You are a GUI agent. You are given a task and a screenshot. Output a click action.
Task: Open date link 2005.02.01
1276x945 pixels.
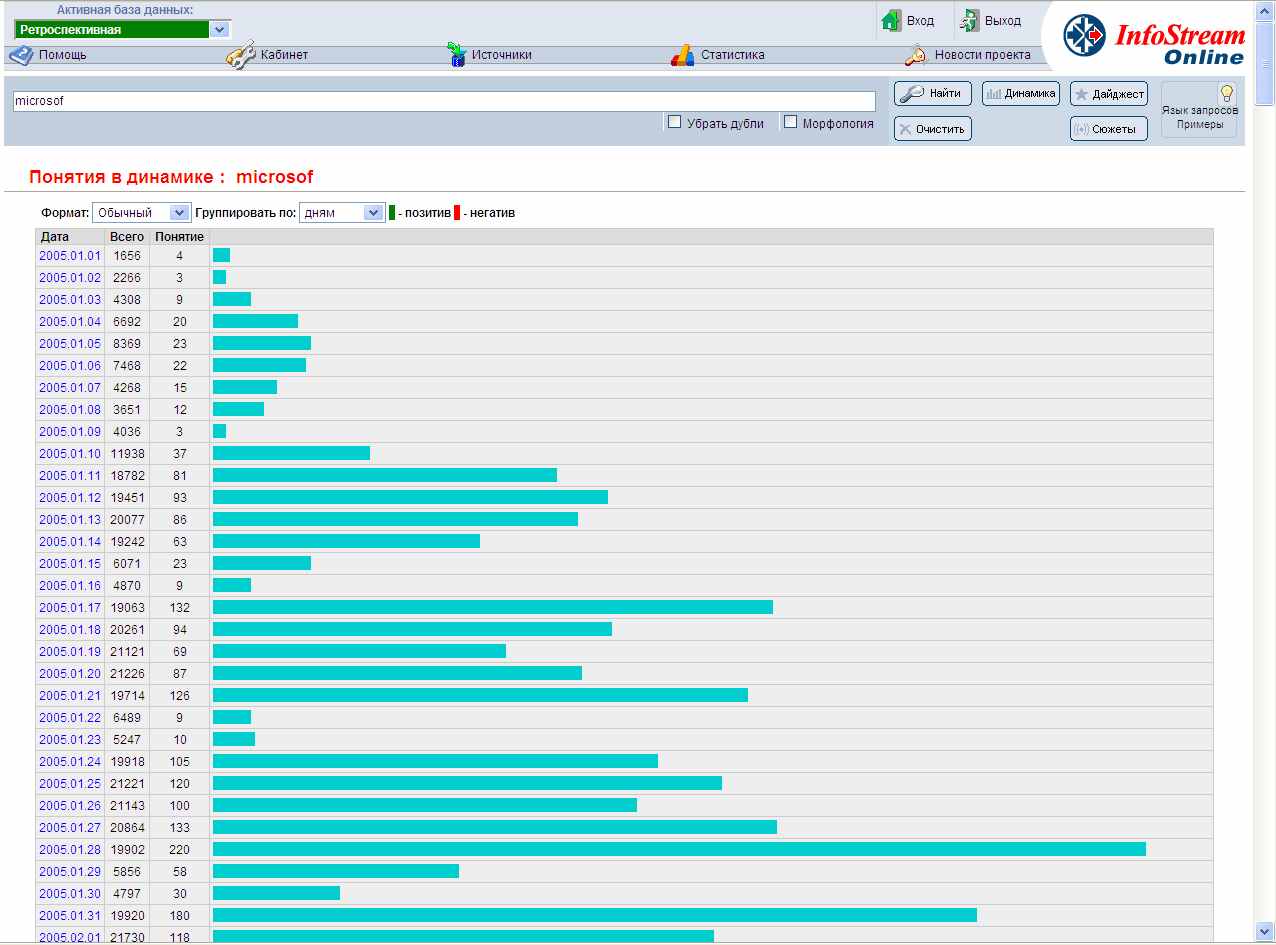pyautogui.click(x=70, y=938)
